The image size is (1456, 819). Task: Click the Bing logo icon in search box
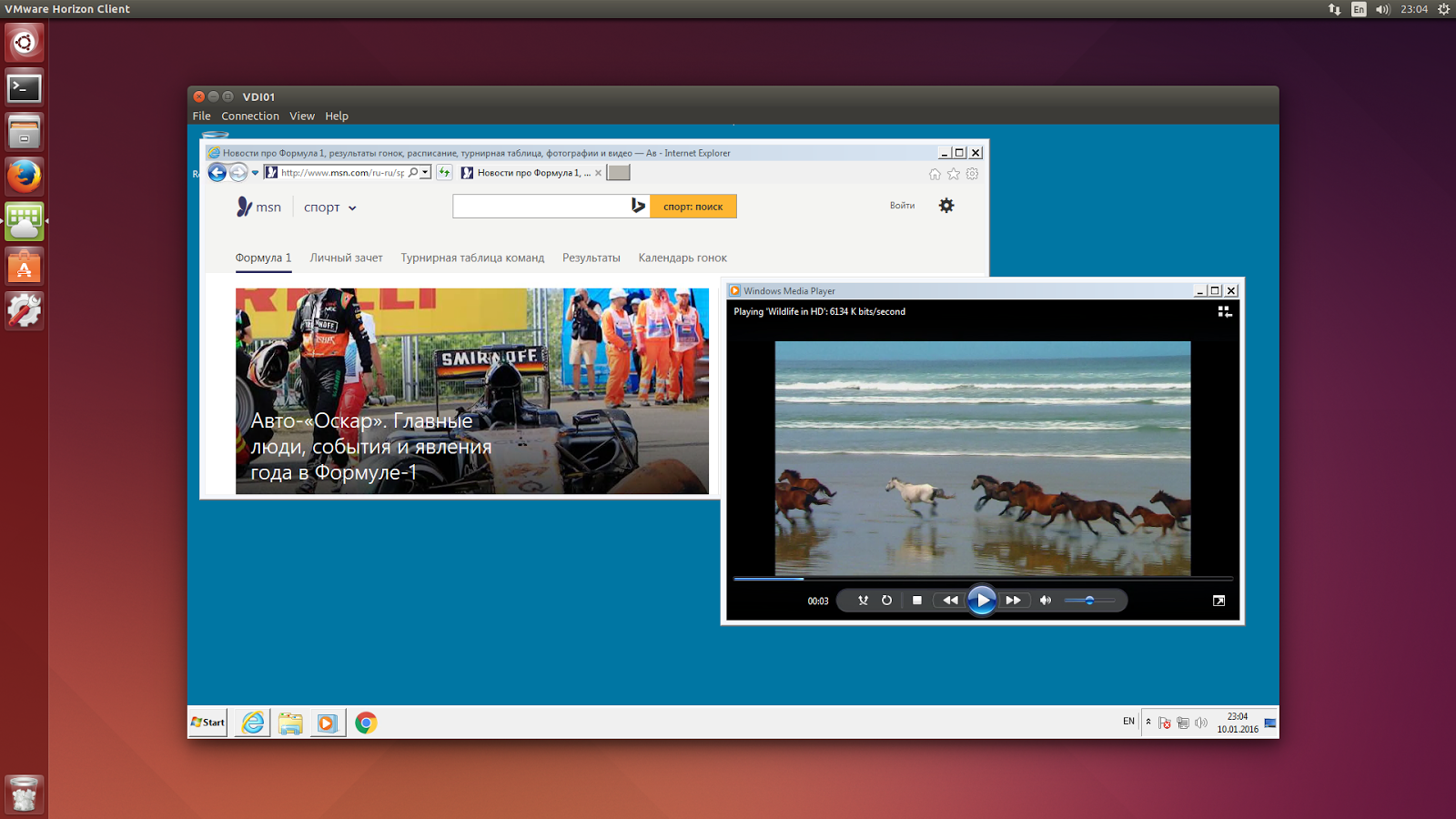(x=639, y=207)
